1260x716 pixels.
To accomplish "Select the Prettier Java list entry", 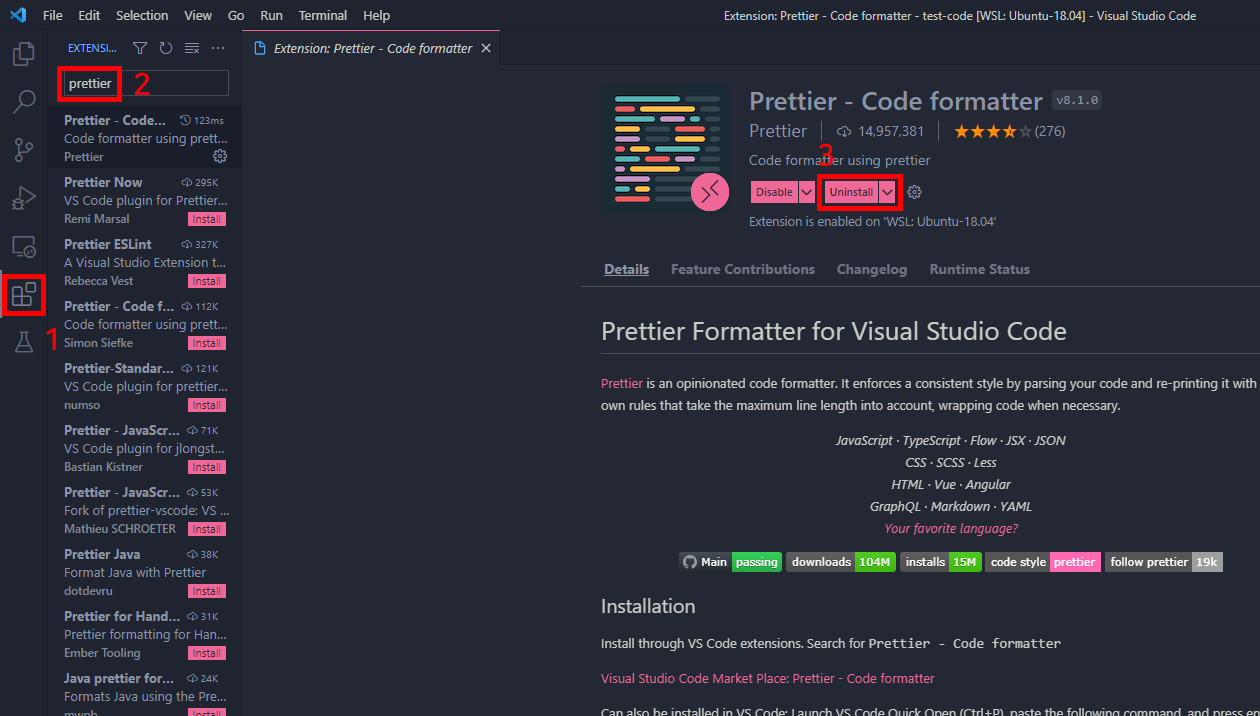I will [145, 572].
